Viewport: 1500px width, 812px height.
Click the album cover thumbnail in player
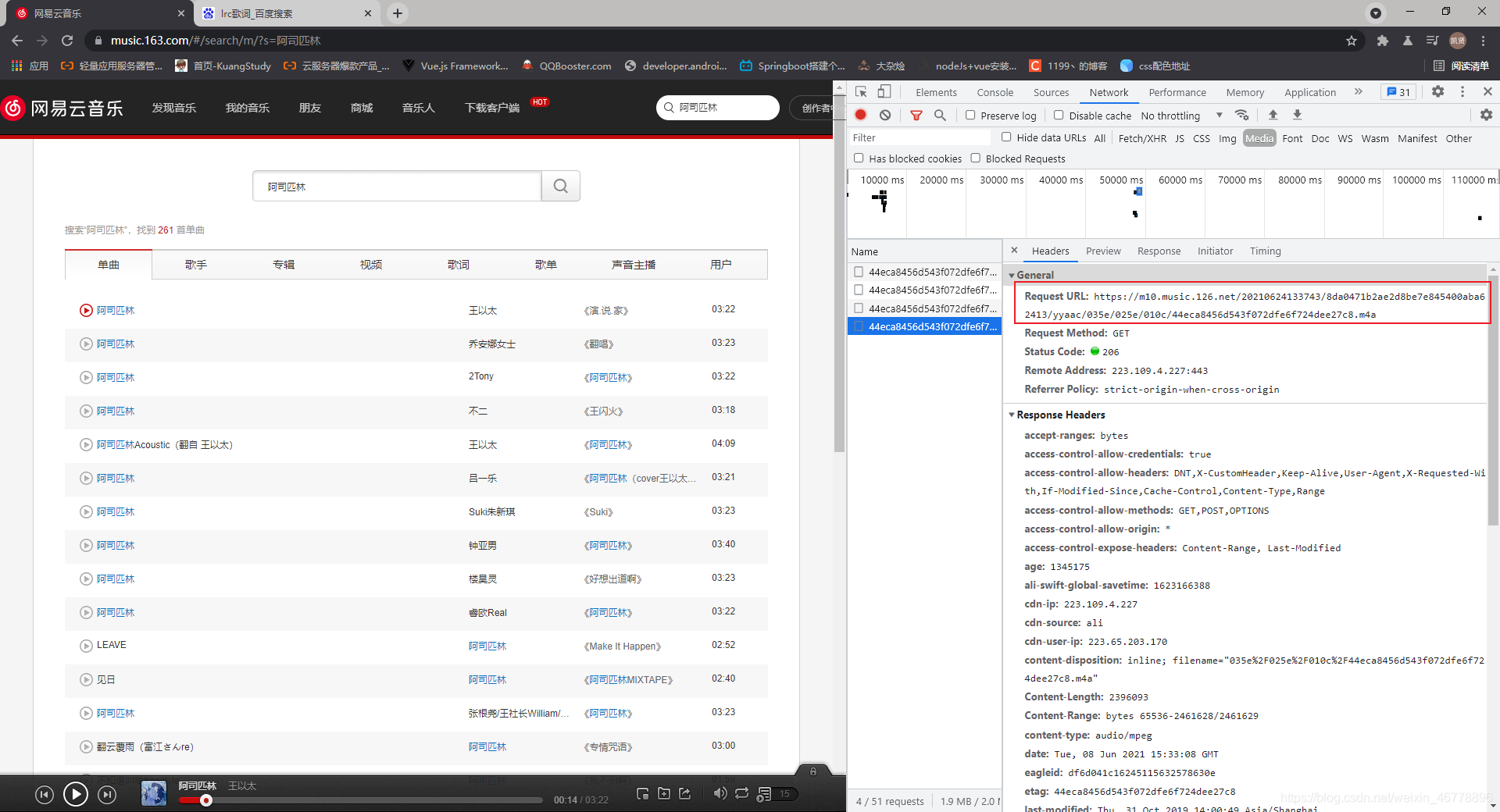[154, 793]
